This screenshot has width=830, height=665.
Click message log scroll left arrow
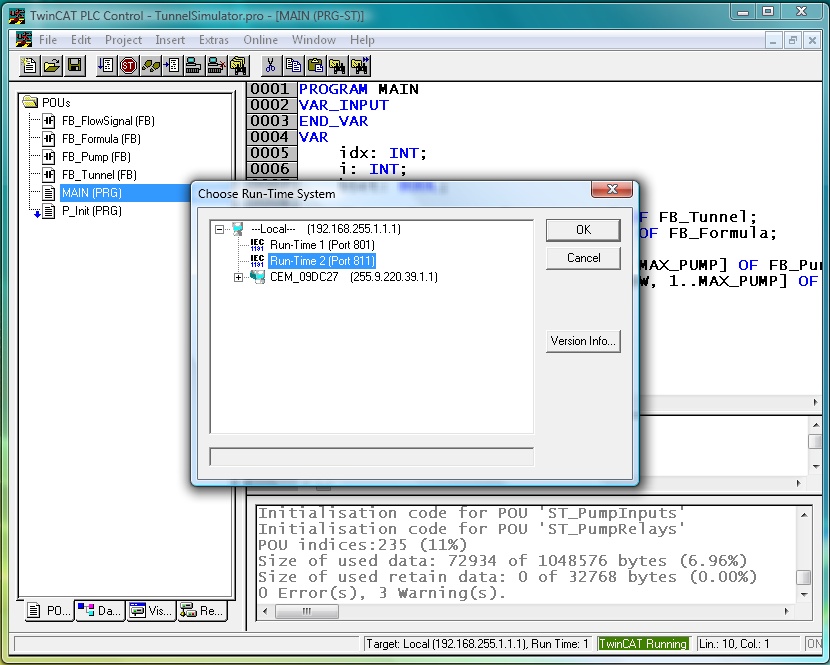click(265, 612)
